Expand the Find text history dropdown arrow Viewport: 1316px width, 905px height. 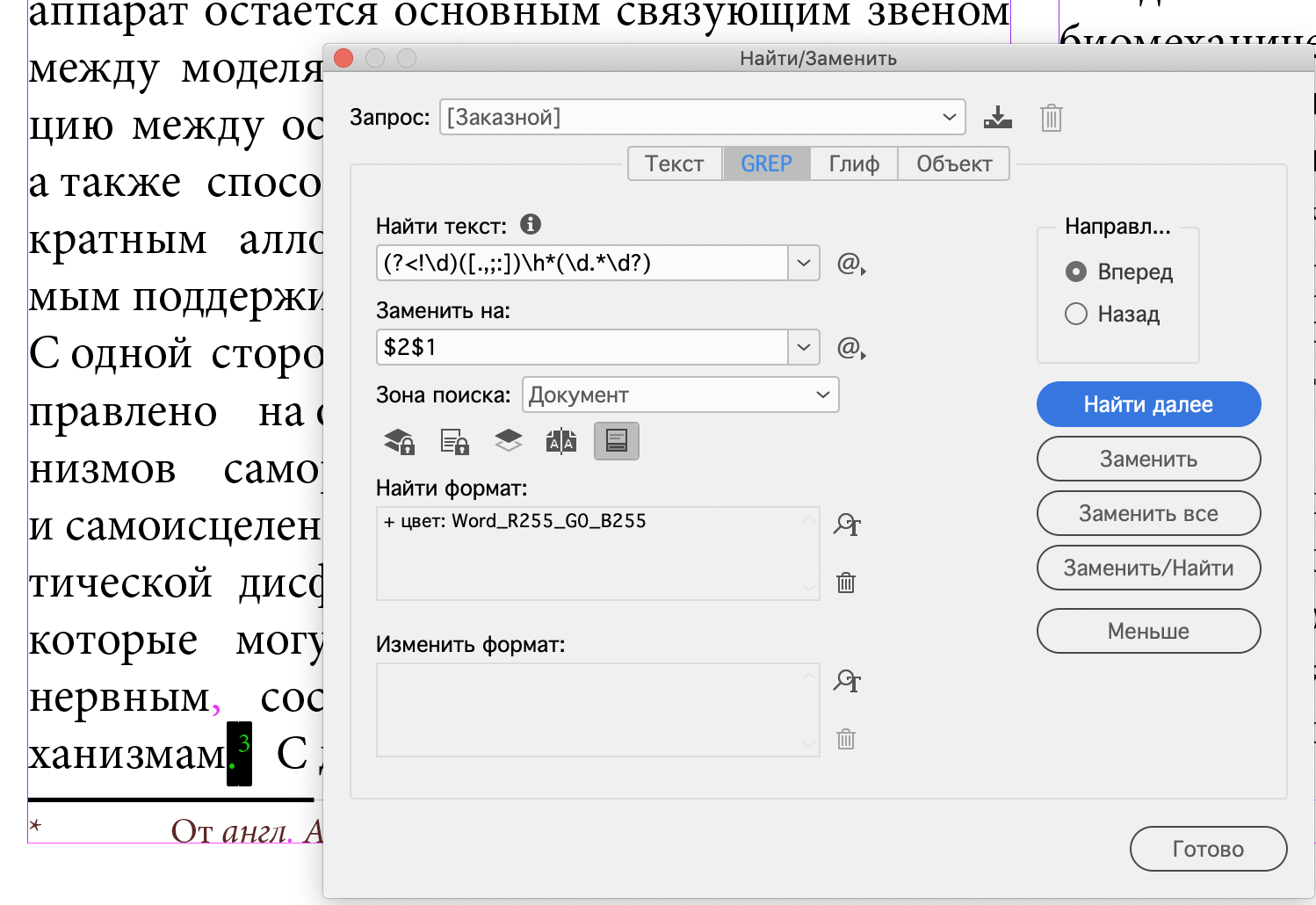tap(804, 264)
